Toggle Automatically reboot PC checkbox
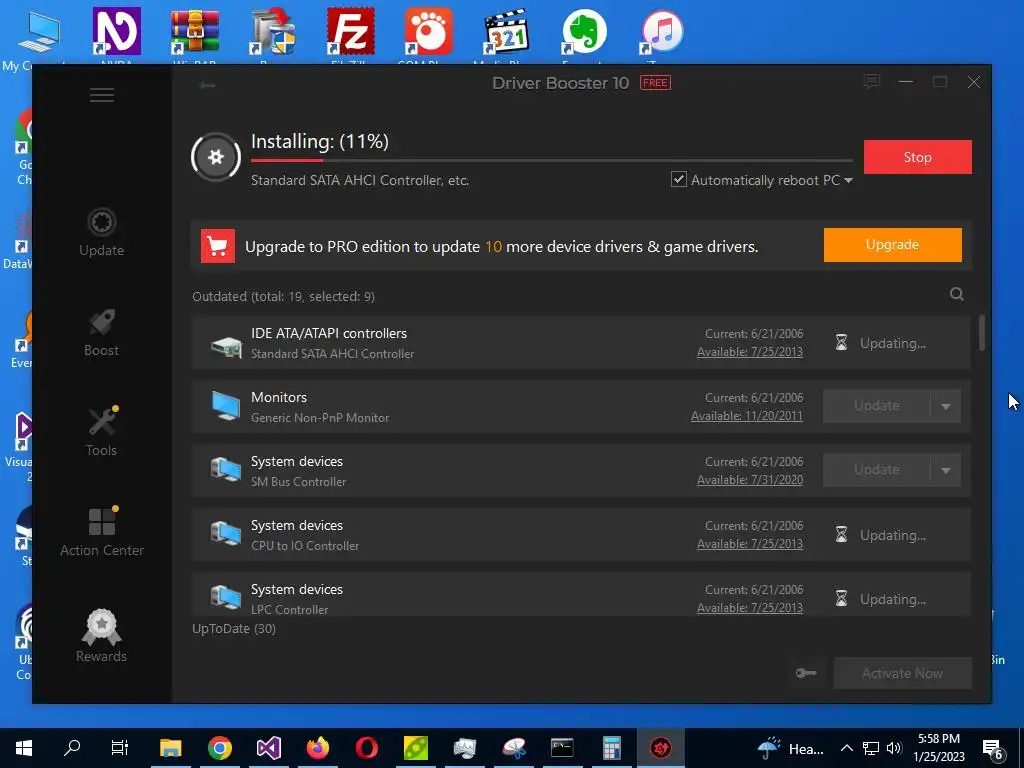The width and height of the screenshot is (1024, 768). point(679,180)
